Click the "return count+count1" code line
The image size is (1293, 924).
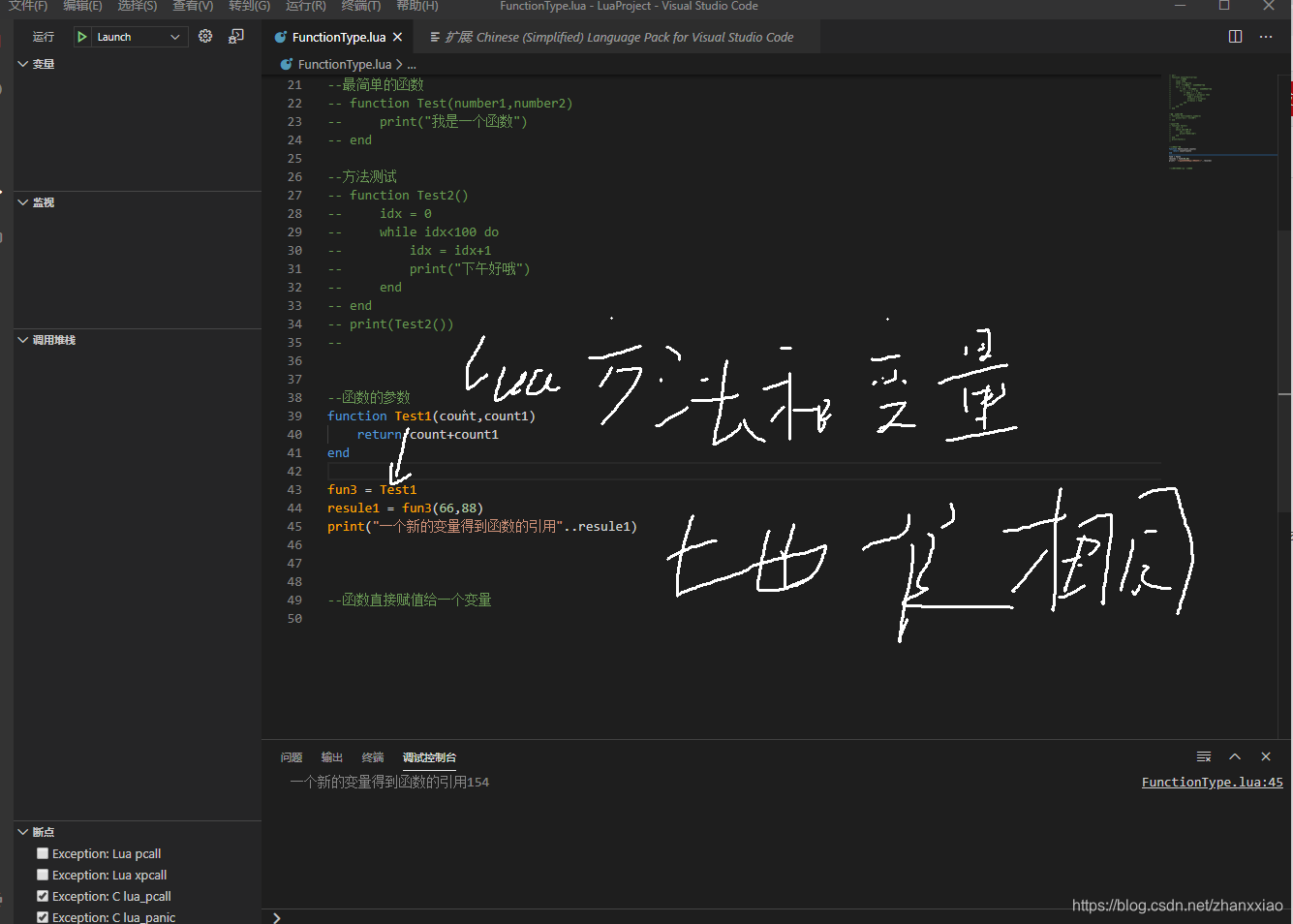(x=427, y=434)
